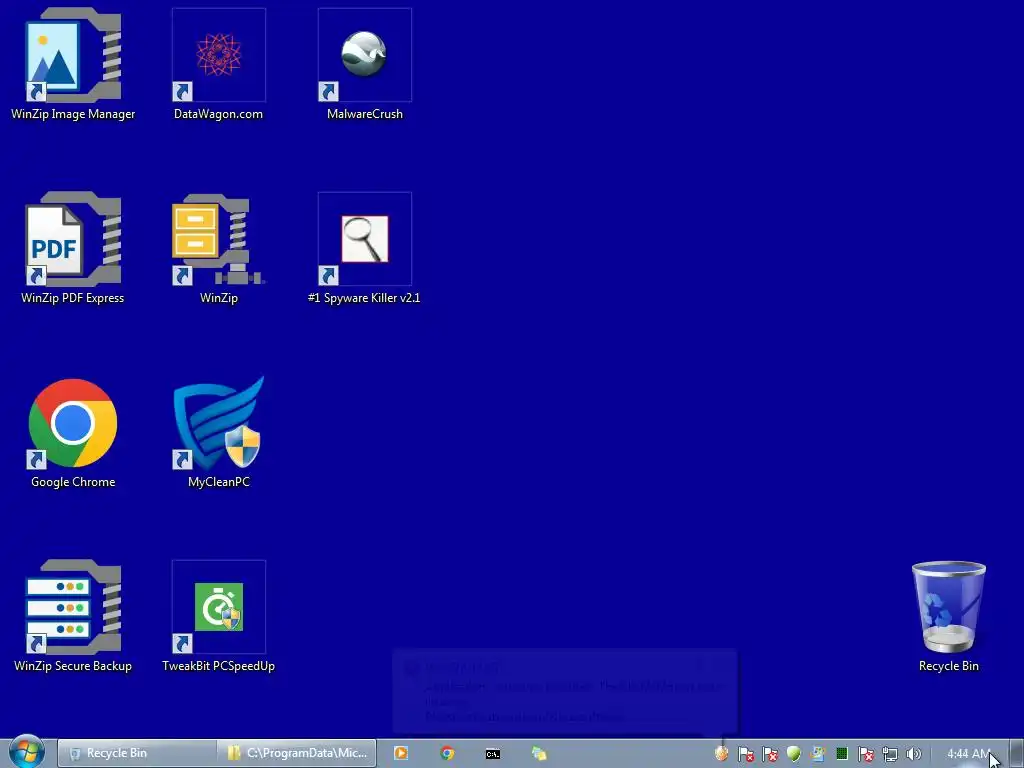Open the Windows Start menu orb
This screenshot has width=1024, height=768.
[x=26, y=752]
